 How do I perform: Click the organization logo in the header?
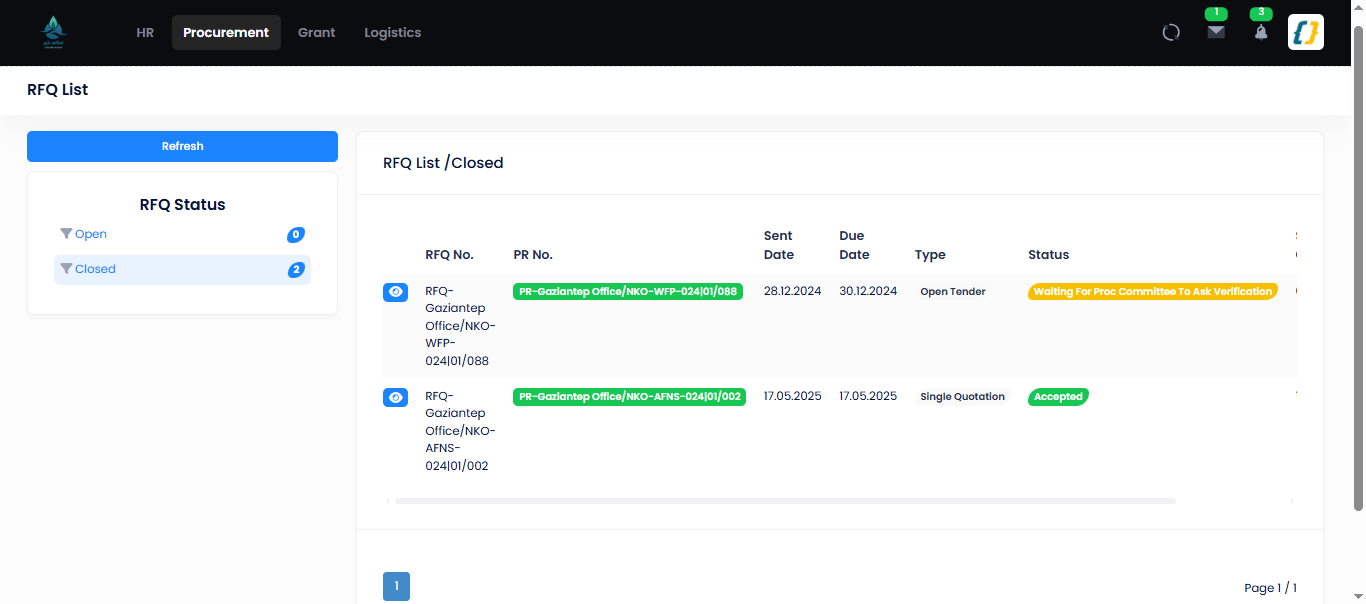[53, 32]
